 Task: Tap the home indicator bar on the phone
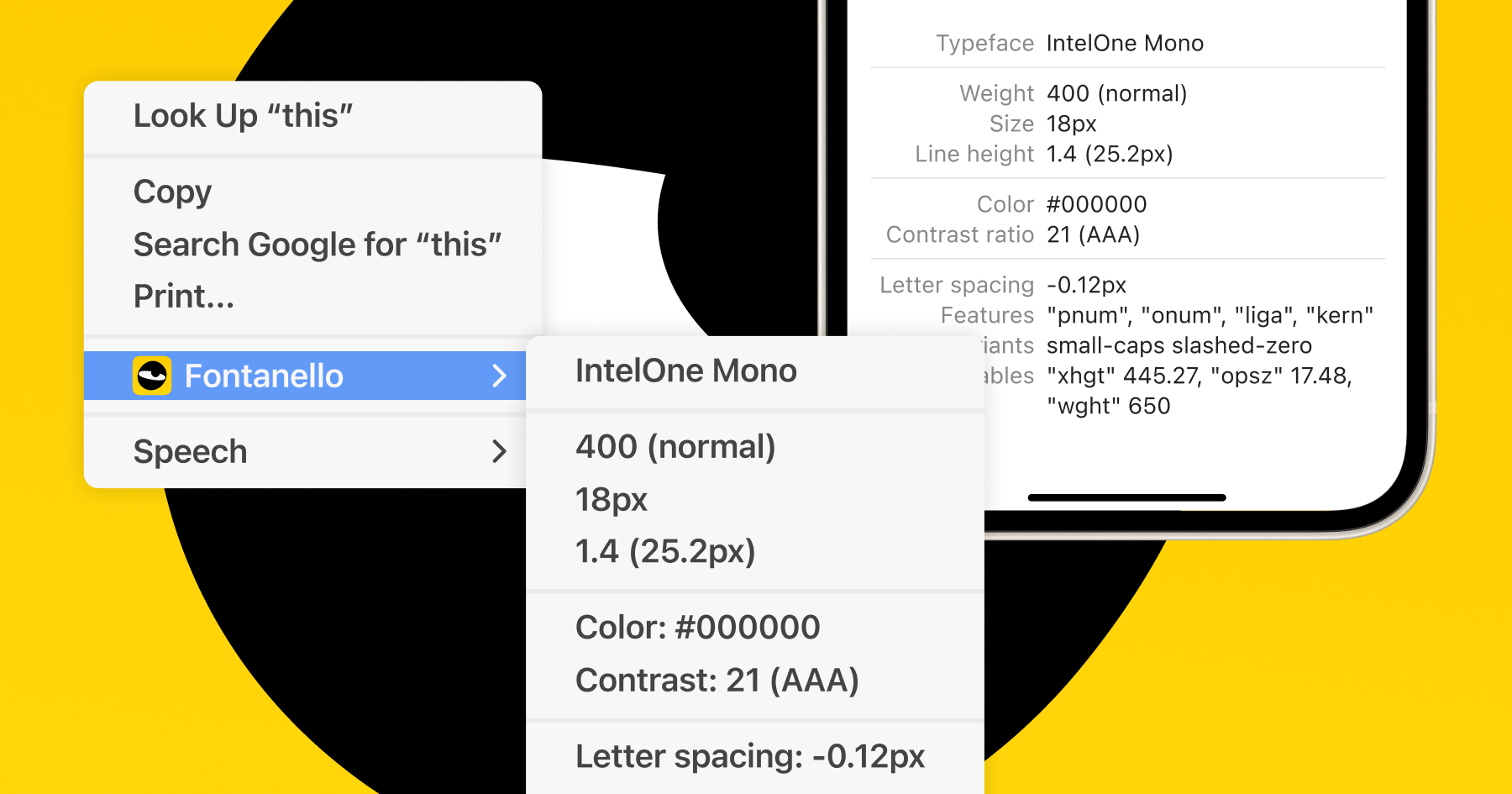1127,497
